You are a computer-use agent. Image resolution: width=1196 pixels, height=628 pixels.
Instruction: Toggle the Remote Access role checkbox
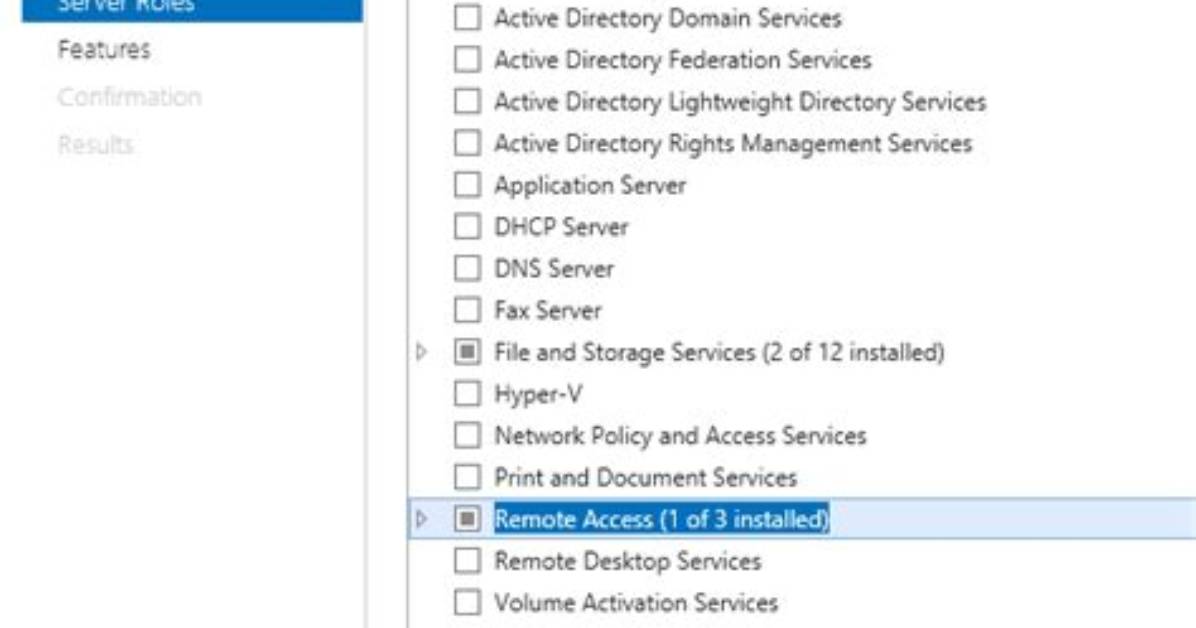click(467, 519)
